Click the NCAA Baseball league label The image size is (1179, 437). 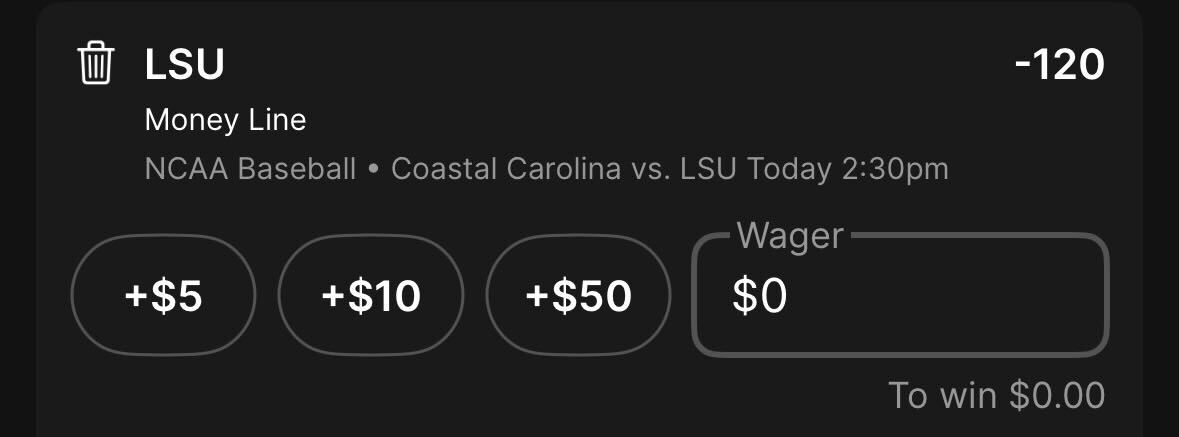pos(250,169)
